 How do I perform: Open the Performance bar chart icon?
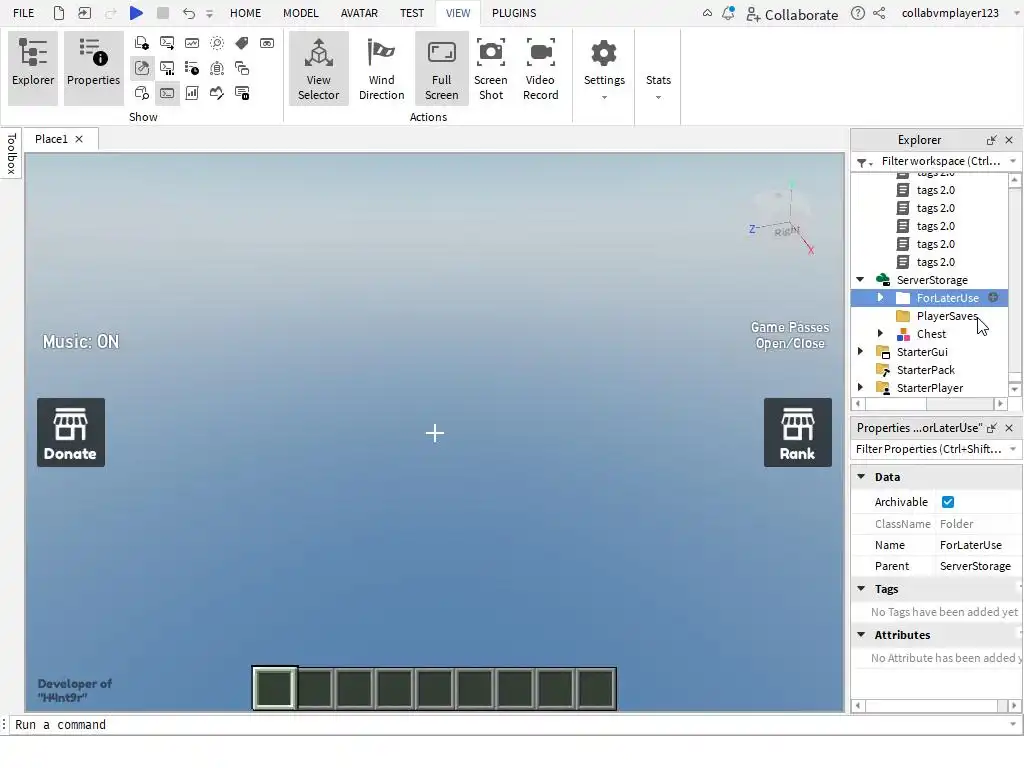[x=192, y=93]
